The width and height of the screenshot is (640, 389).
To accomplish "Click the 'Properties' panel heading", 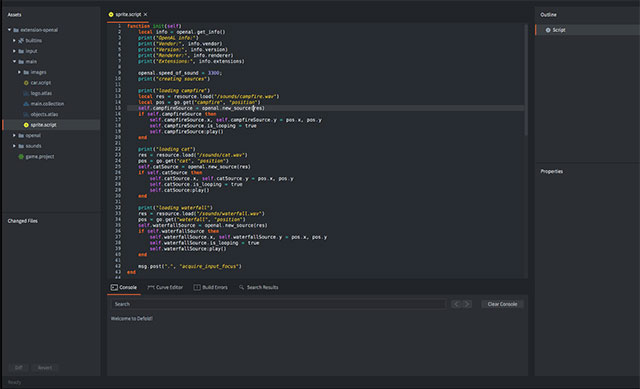I will 552,171.
